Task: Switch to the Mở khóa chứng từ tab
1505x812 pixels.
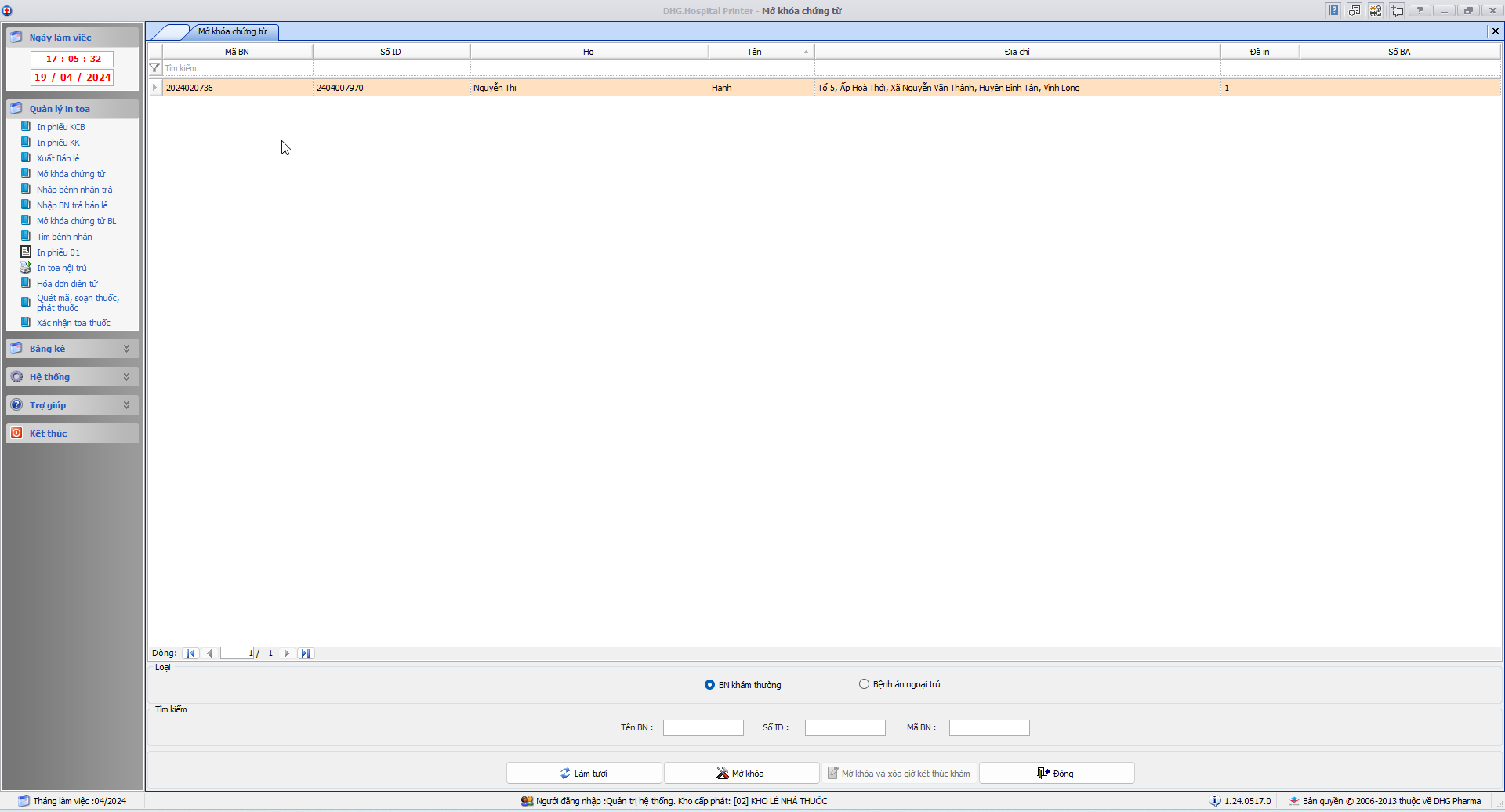Action: tap(232, 31)
